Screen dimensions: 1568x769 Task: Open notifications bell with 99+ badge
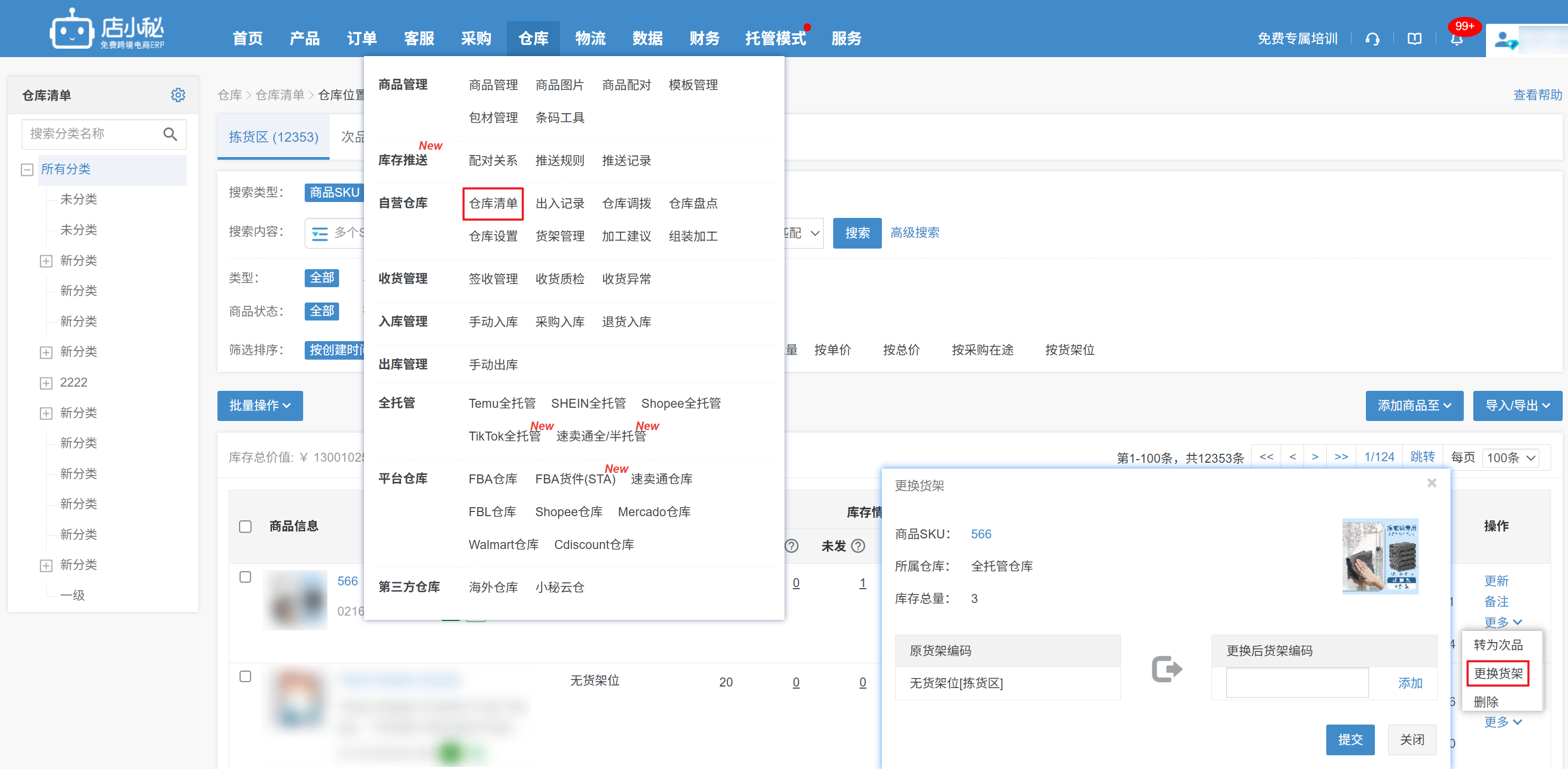[x=1456, y=39]
